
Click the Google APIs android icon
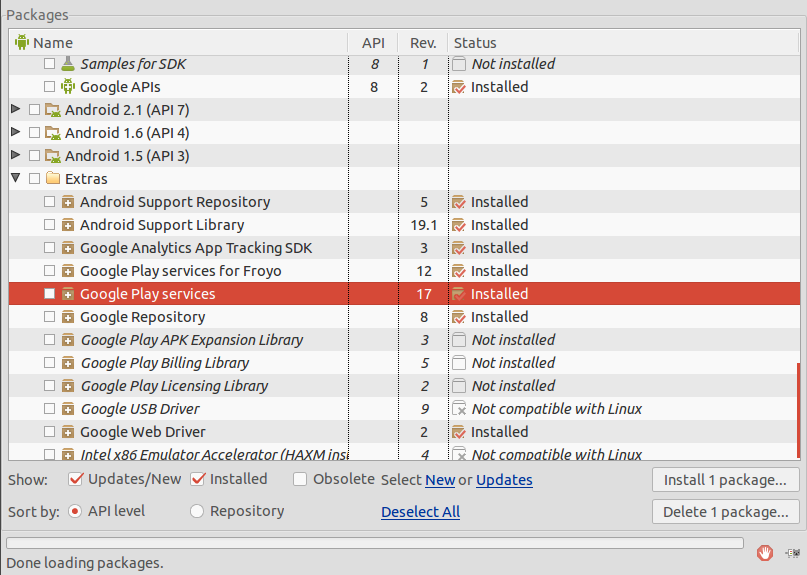click(x=68, y=86)
